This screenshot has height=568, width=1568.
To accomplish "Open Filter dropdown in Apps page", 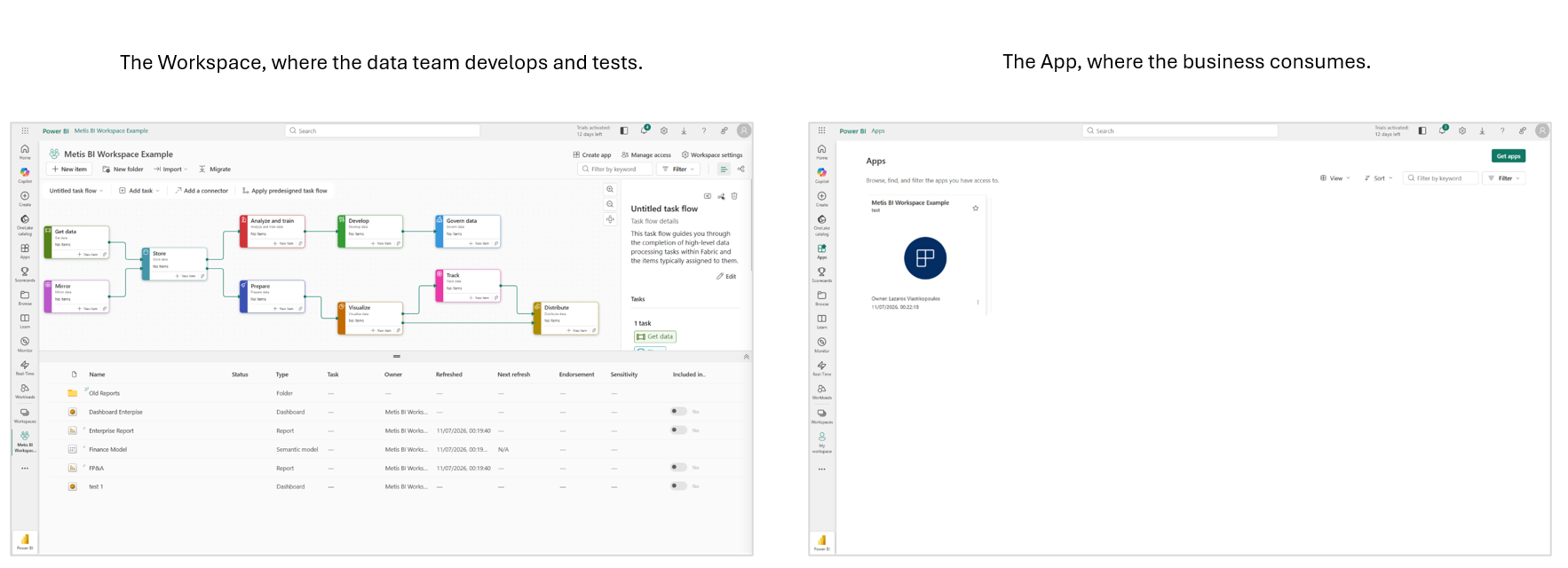I will pos(1505,178).
